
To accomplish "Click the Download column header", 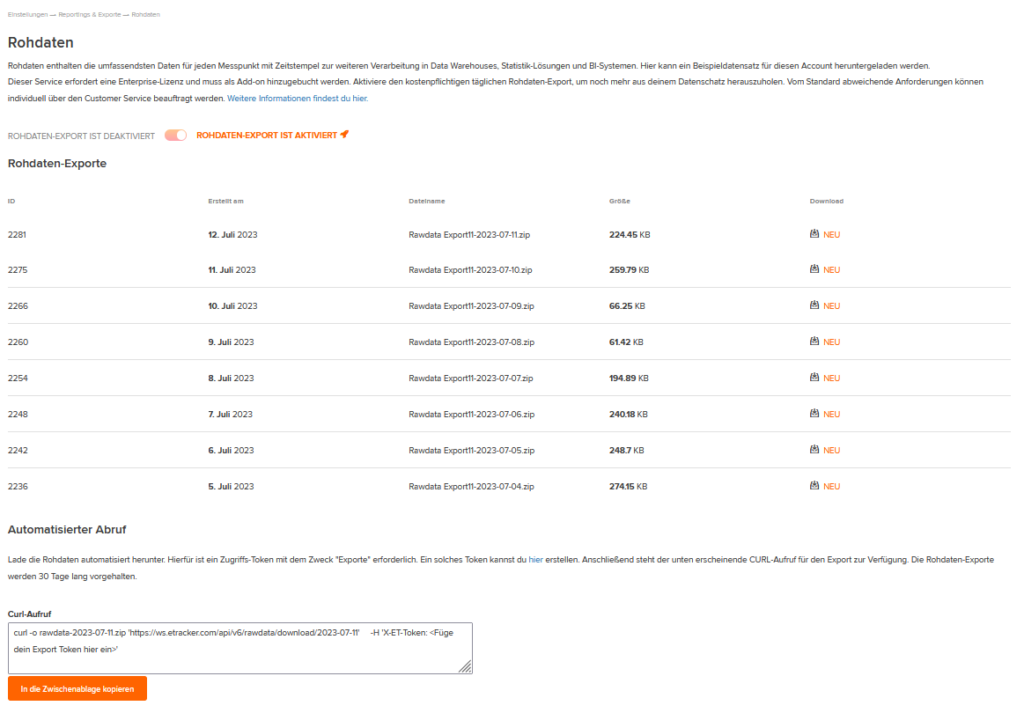I will coord(826,201).
